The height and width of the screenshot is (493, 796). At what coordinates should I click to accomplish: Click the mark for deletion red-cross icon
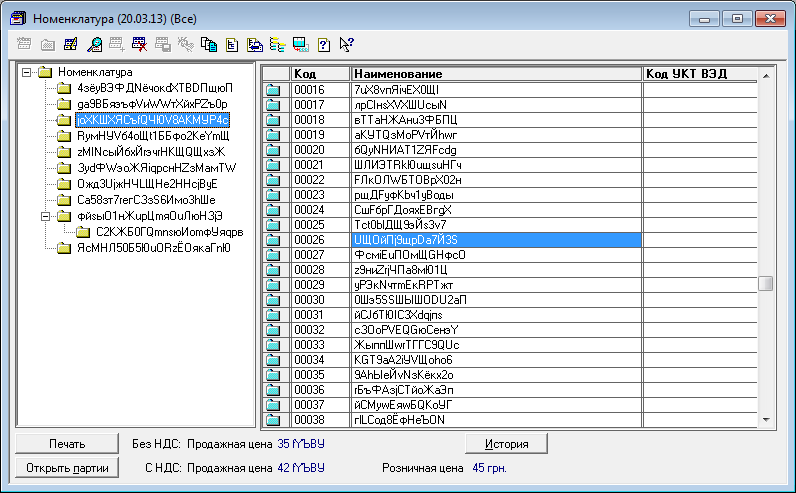click(140, 45)
